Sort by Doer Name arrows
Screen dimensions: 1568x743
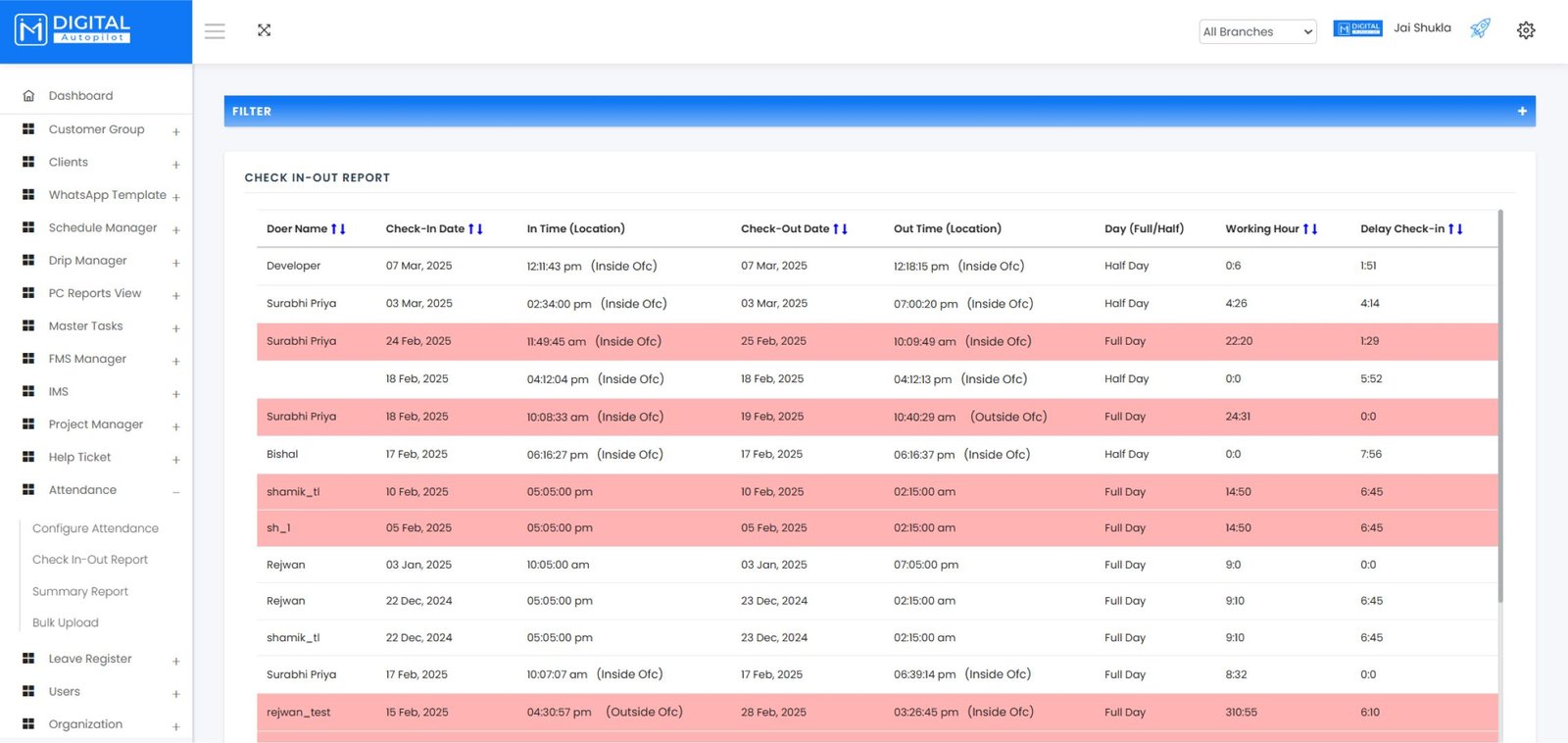pyautogui.click(x=338, y=229)
